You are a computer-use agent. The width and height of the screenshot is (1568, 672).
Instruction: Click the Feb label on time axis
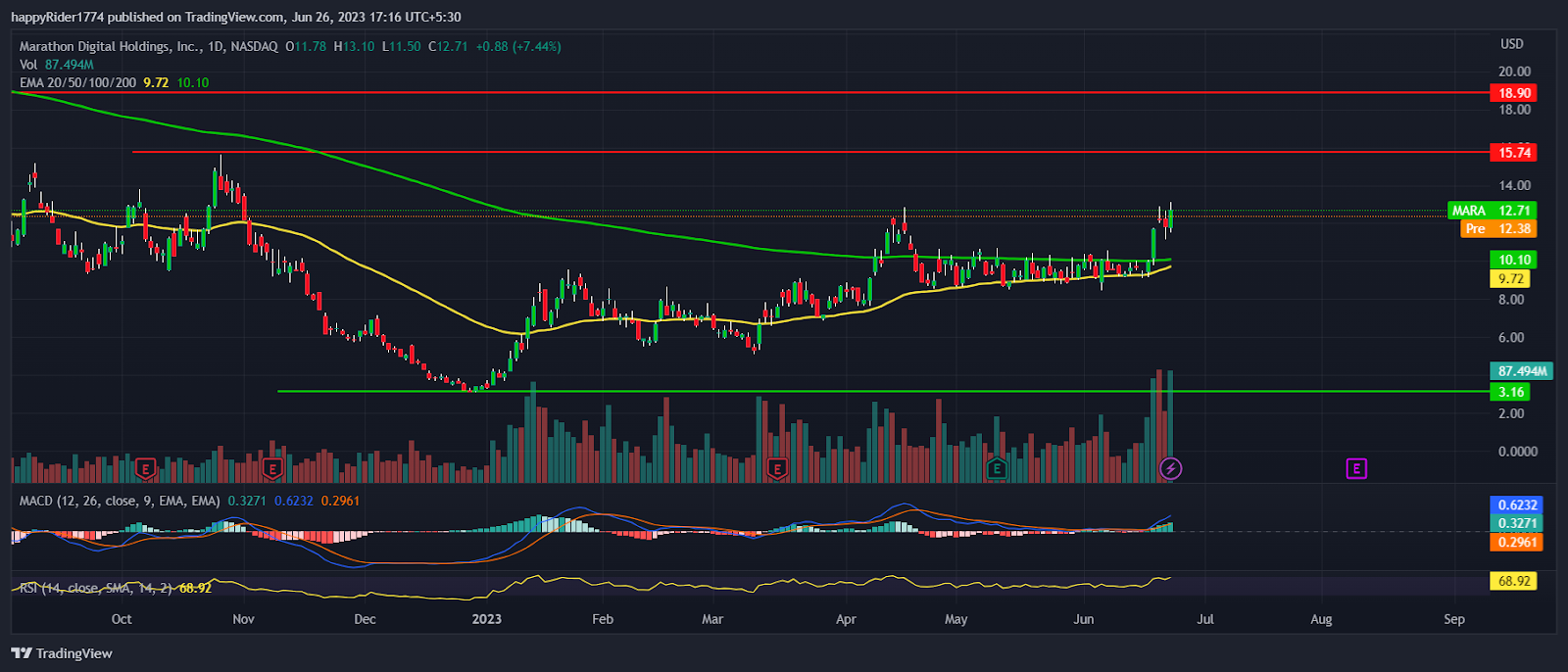tap(603, 619)
